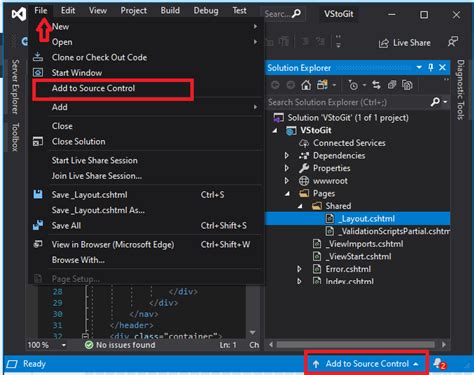The image size is (474, 375).
Task: Click the Search box in title bar
Action: pos(282,14)
